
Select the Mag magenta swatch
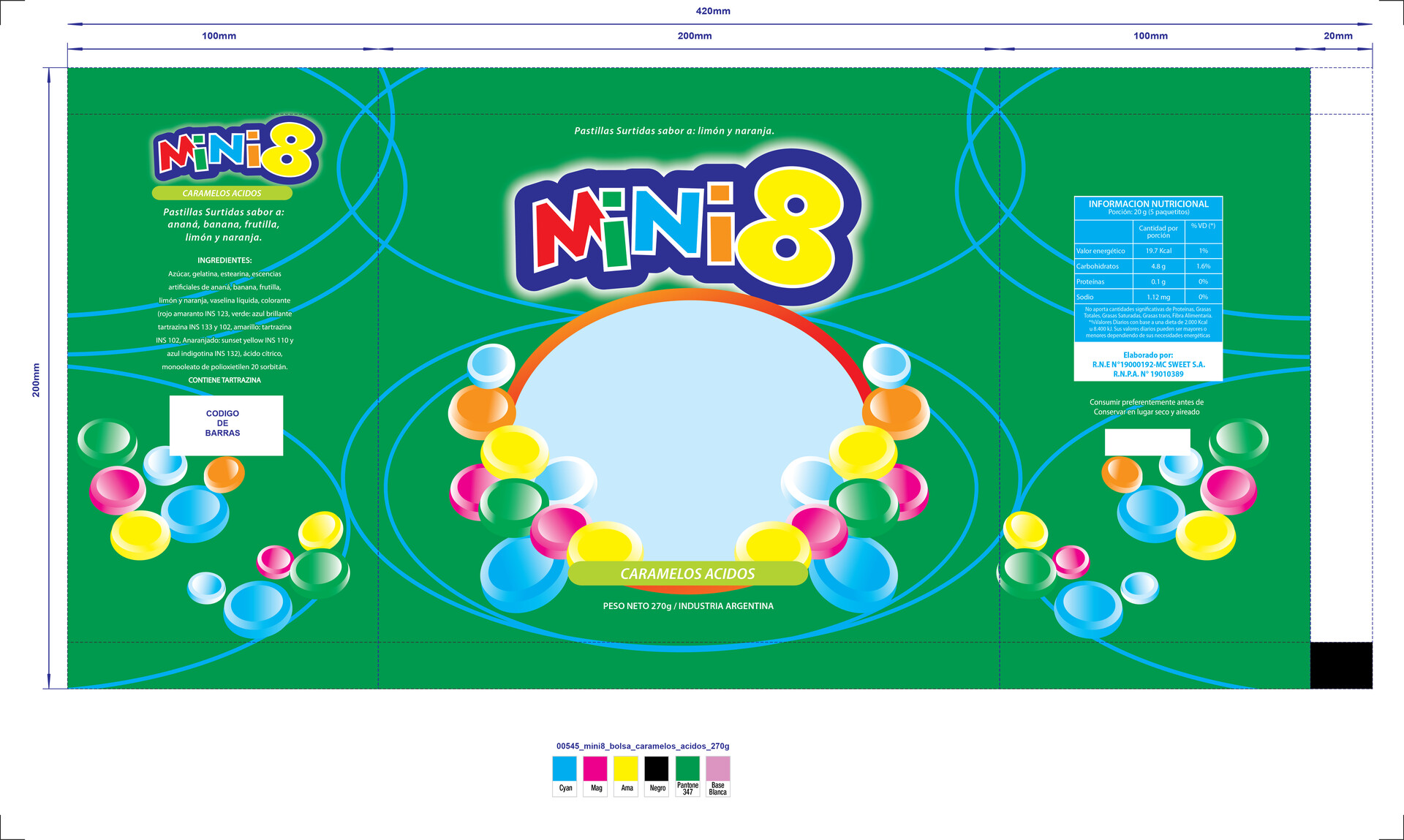coord(595,769)
